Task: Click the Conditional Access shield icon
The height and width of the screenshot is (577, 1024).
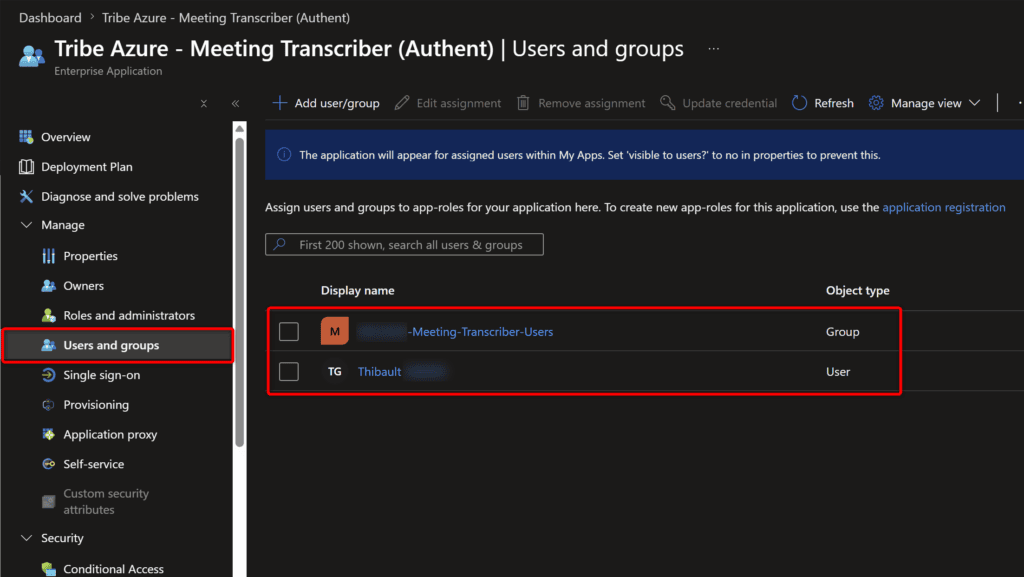Action: 48,569
